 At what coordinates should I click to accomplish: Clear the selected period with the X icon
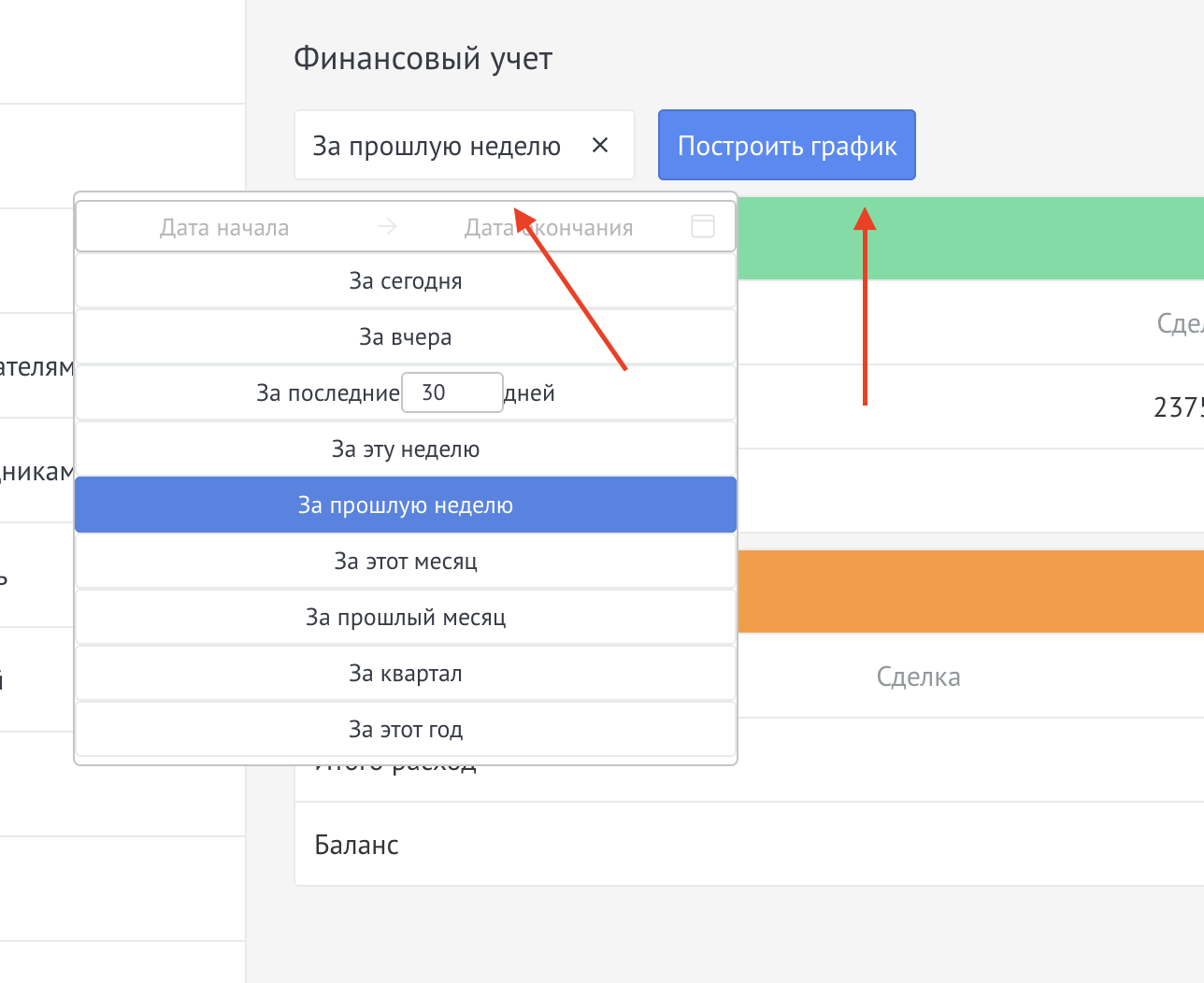(600, 145)
